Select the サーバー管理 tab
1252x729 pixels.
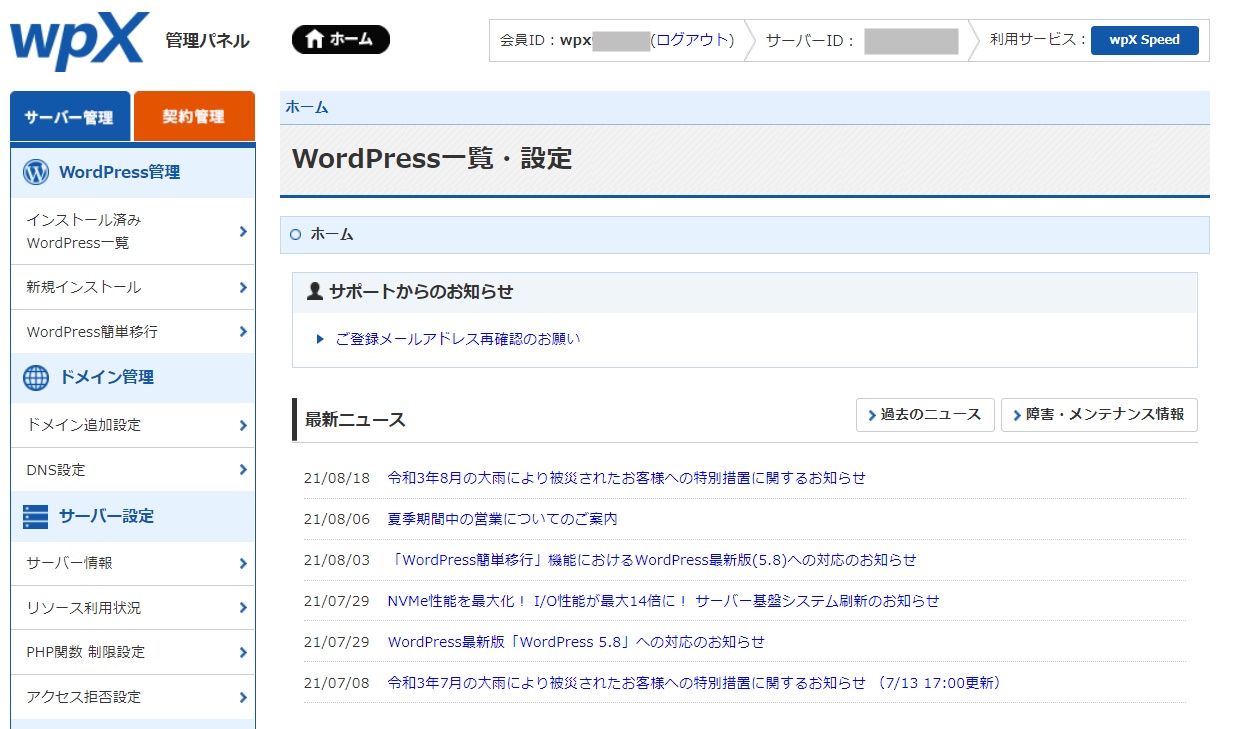click(x=69, y=116)
